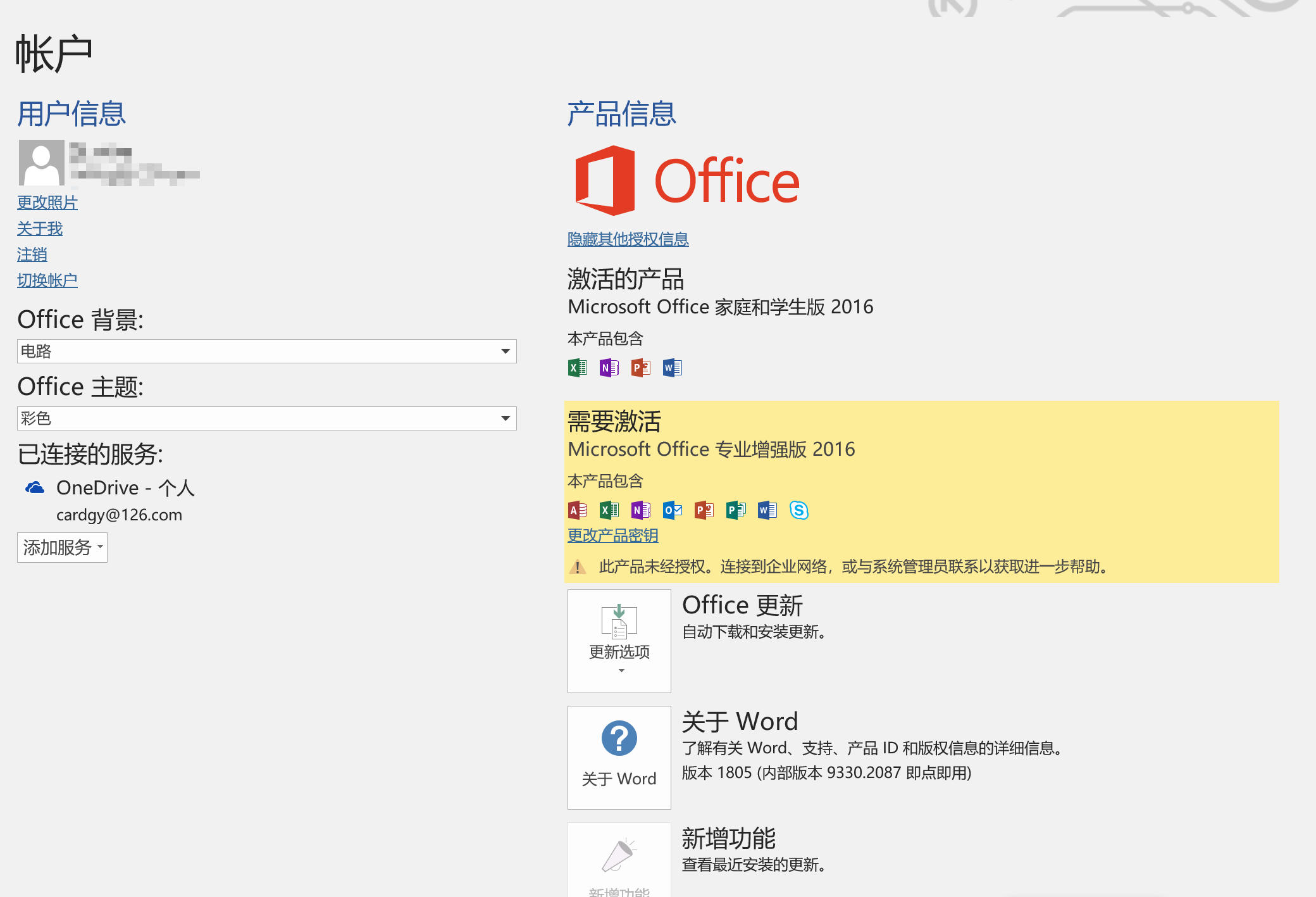Click the 产品信息 heading

coord(622,114)
